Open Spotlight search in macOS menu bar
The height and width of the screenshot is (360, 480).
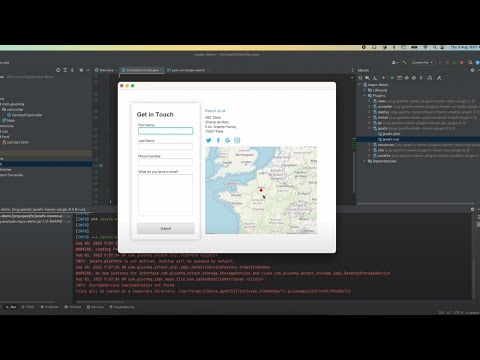click(x=435, y=47)
